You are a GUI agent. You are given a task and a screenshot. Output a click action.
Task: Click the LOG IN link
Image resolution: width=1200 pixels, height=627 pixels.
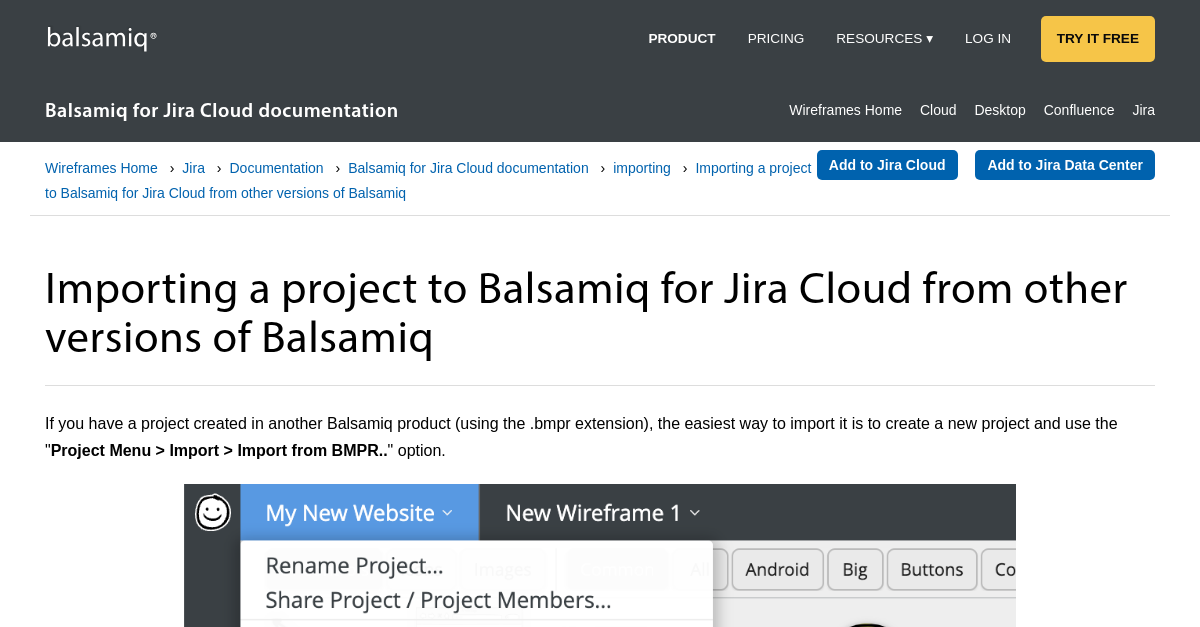(987, 38)
